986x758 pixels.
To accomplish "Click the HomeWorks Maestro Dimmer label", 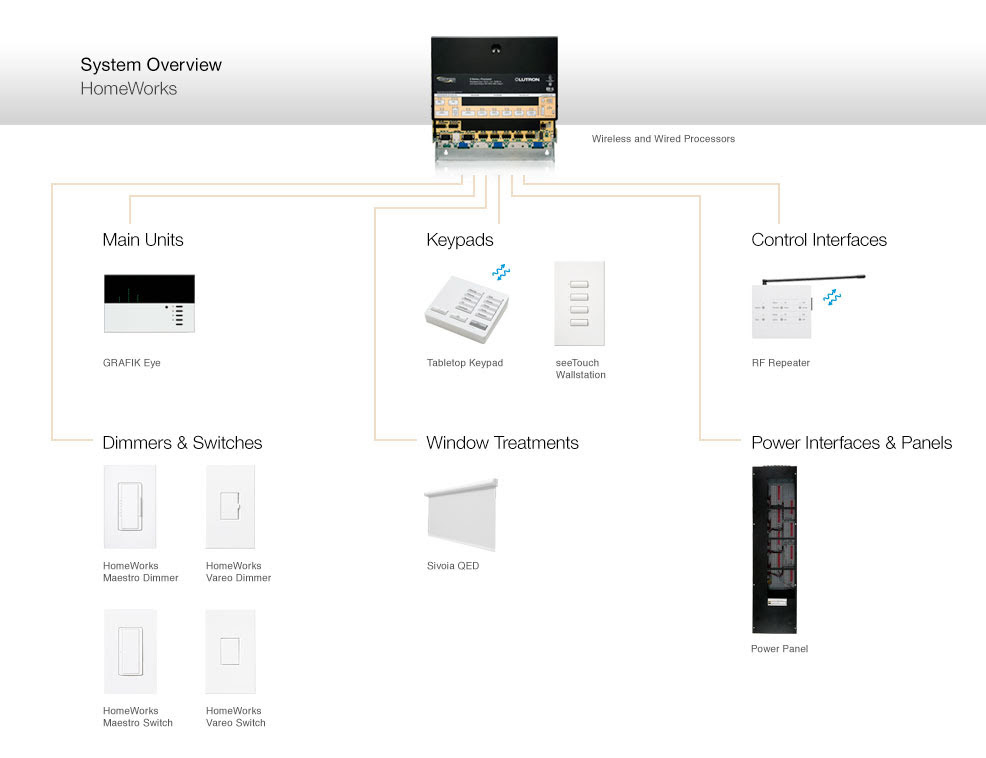I will coord(140,572).
